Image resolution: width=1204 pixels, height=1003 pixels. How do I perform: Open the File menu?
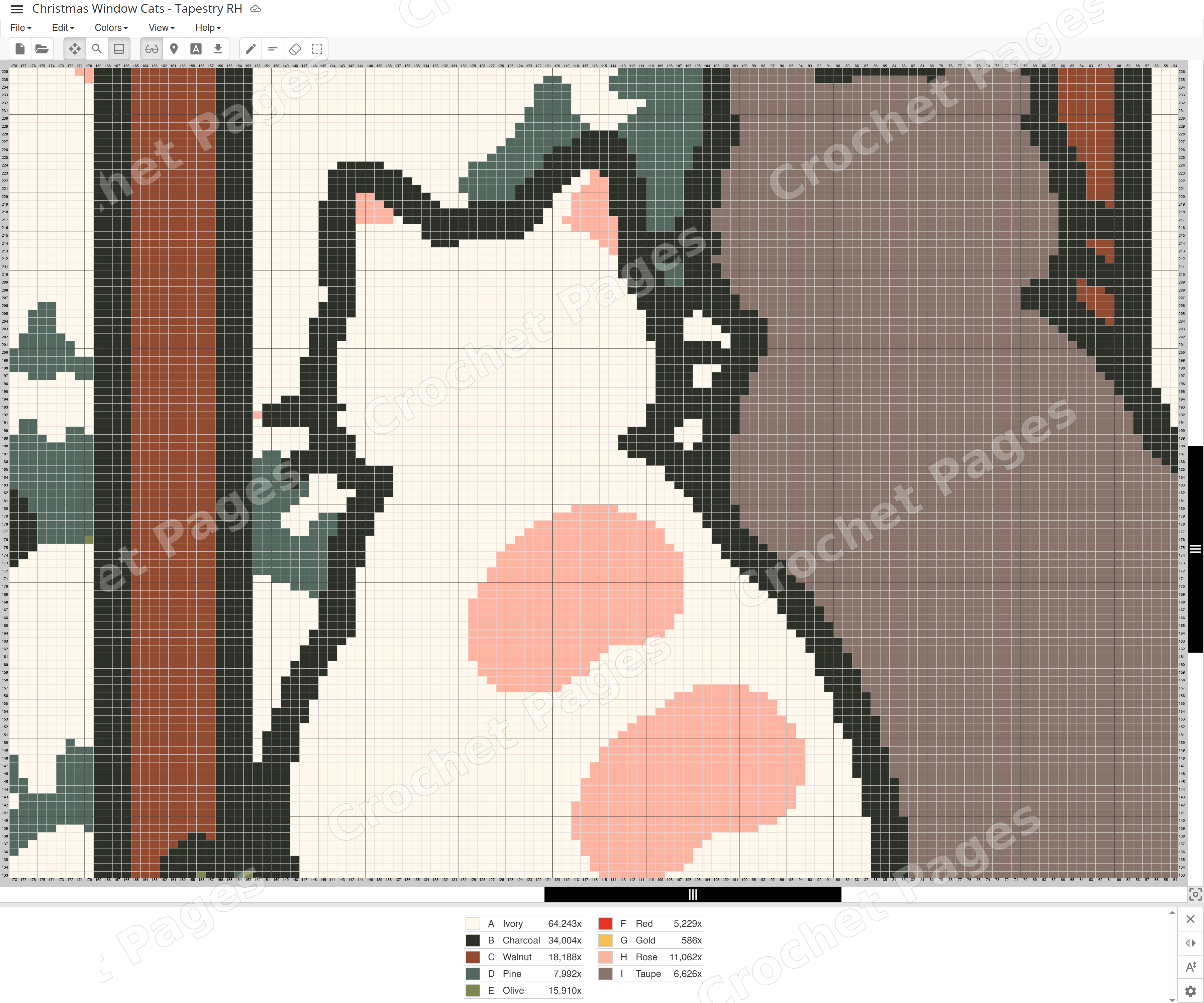click(x=21, y=27)
